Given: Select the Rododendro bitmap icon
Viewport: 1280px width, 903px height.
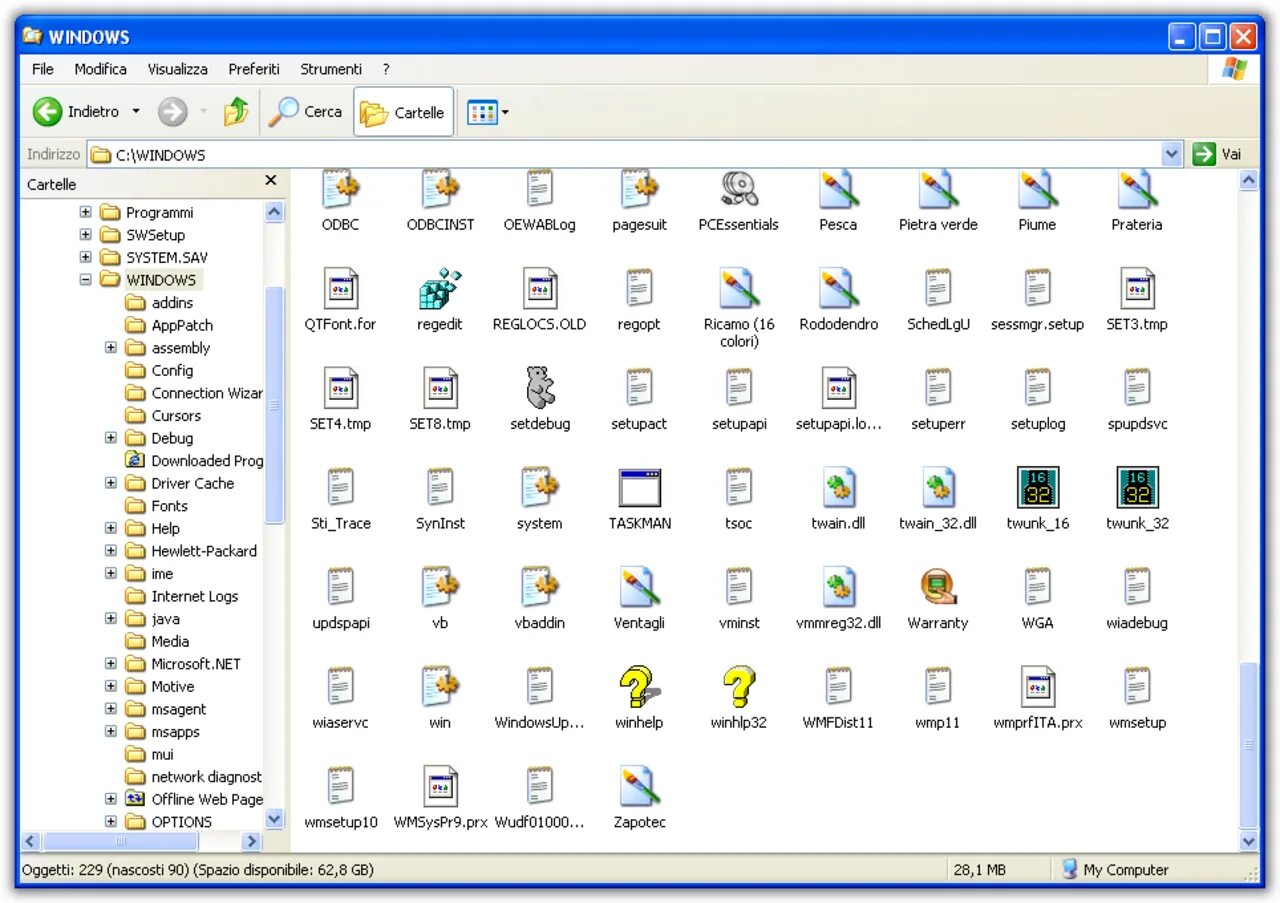Looking at the screenshot, I should point(838,289).
